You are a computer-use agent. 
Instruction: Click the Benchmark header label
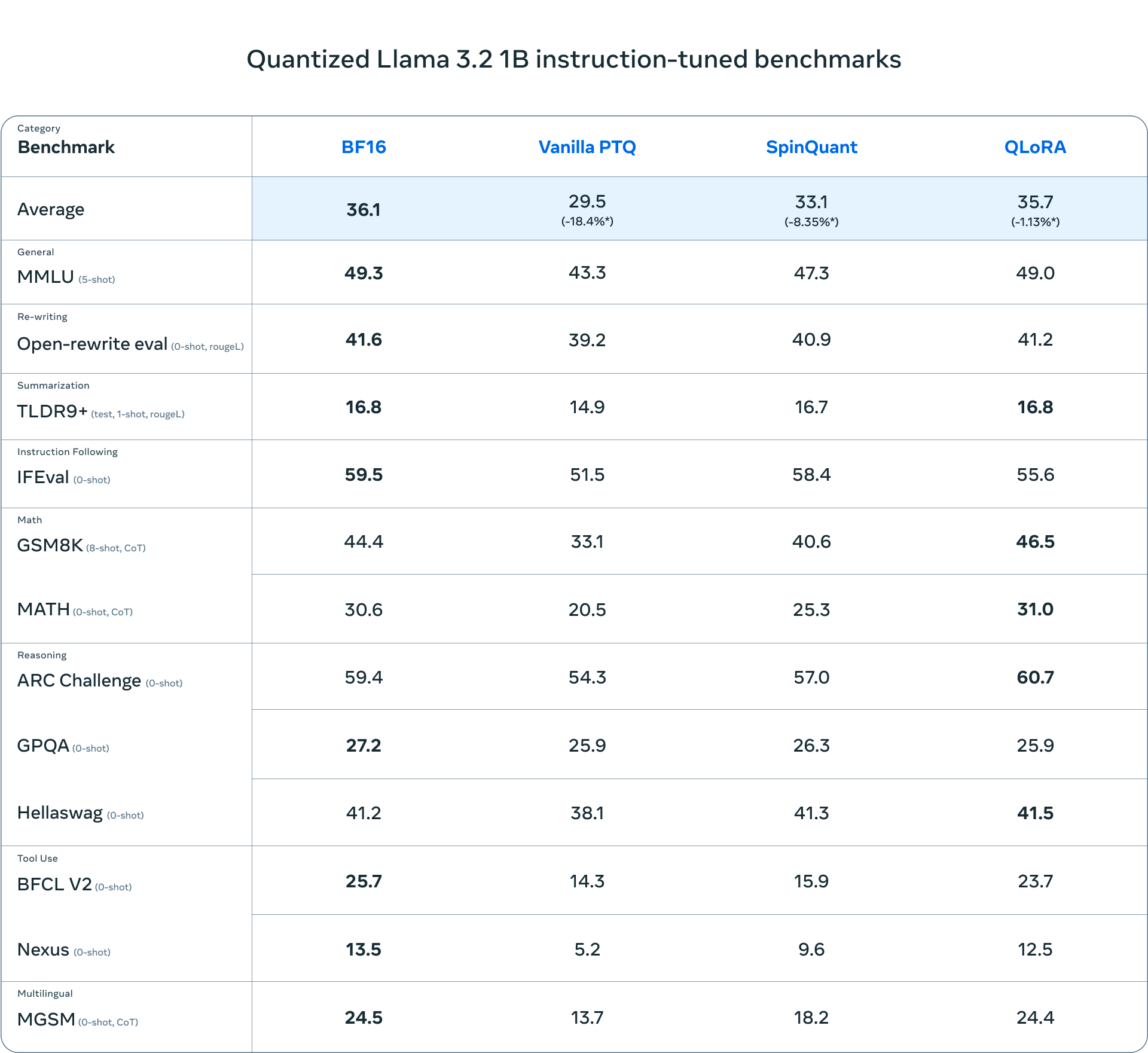coord(66,147)
